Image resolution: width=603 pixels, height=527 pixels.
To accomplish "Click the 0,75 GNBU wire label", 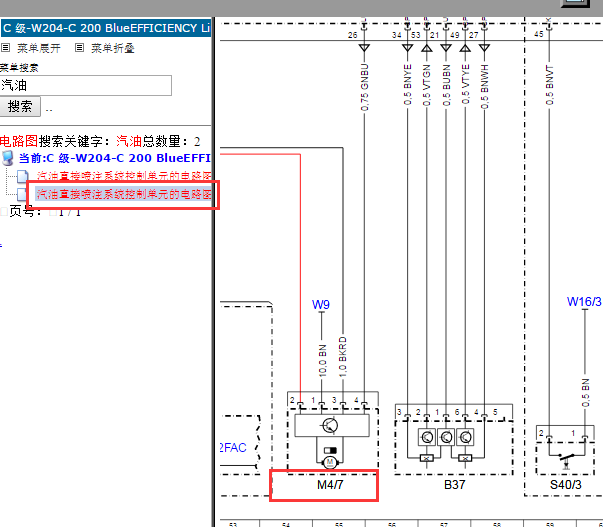I will 365,88.
